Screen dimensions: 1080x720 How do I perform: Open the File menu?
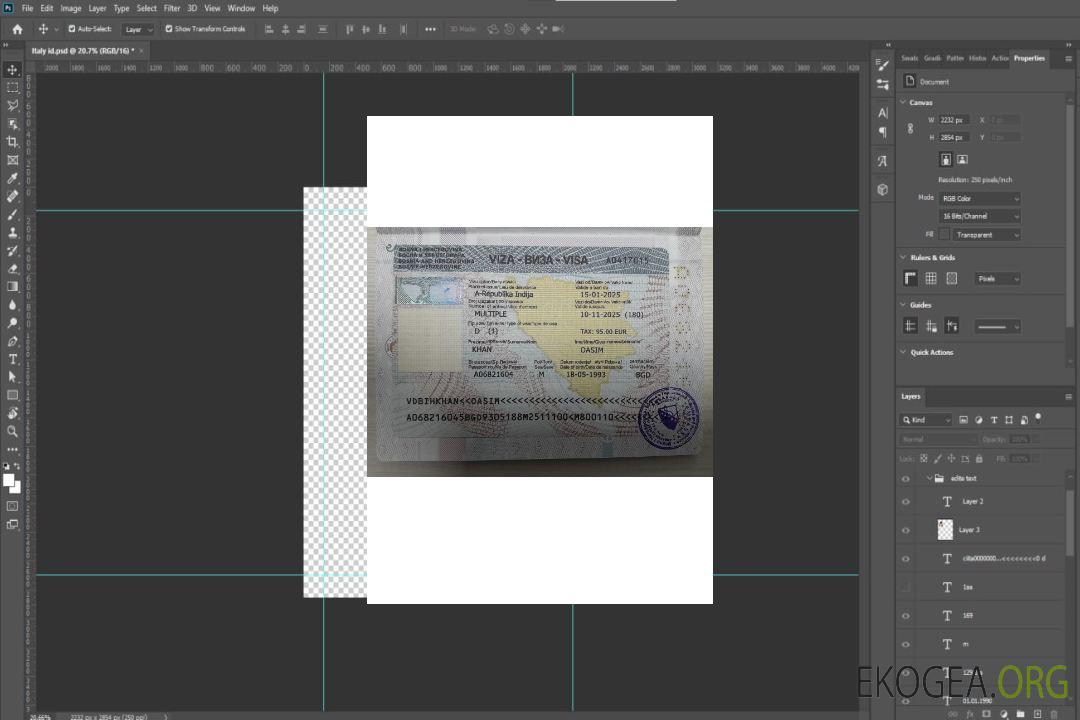click(x=27, y=8)
